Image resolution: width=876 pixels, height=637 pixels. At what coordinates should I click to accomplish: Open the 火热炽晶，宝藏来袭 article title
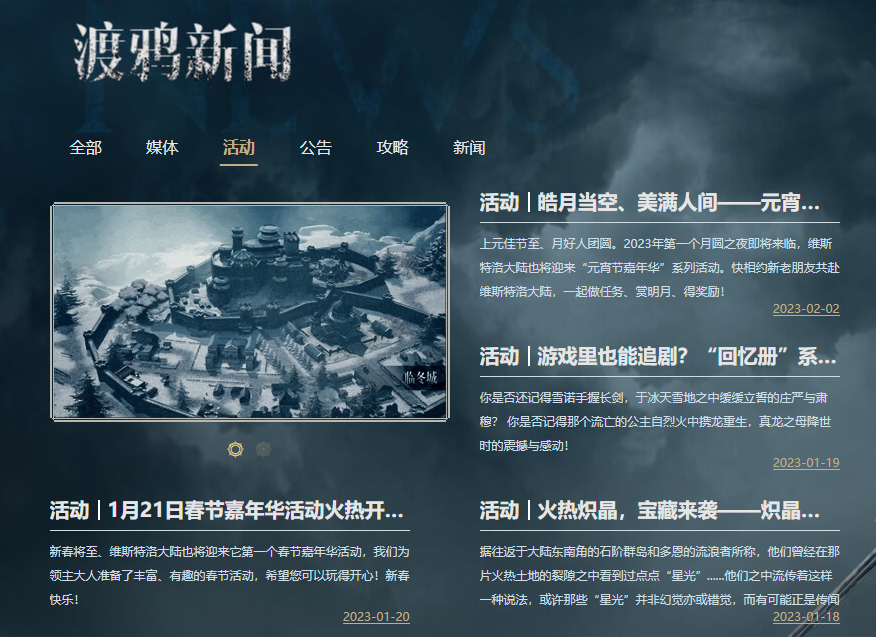point(649,510)
